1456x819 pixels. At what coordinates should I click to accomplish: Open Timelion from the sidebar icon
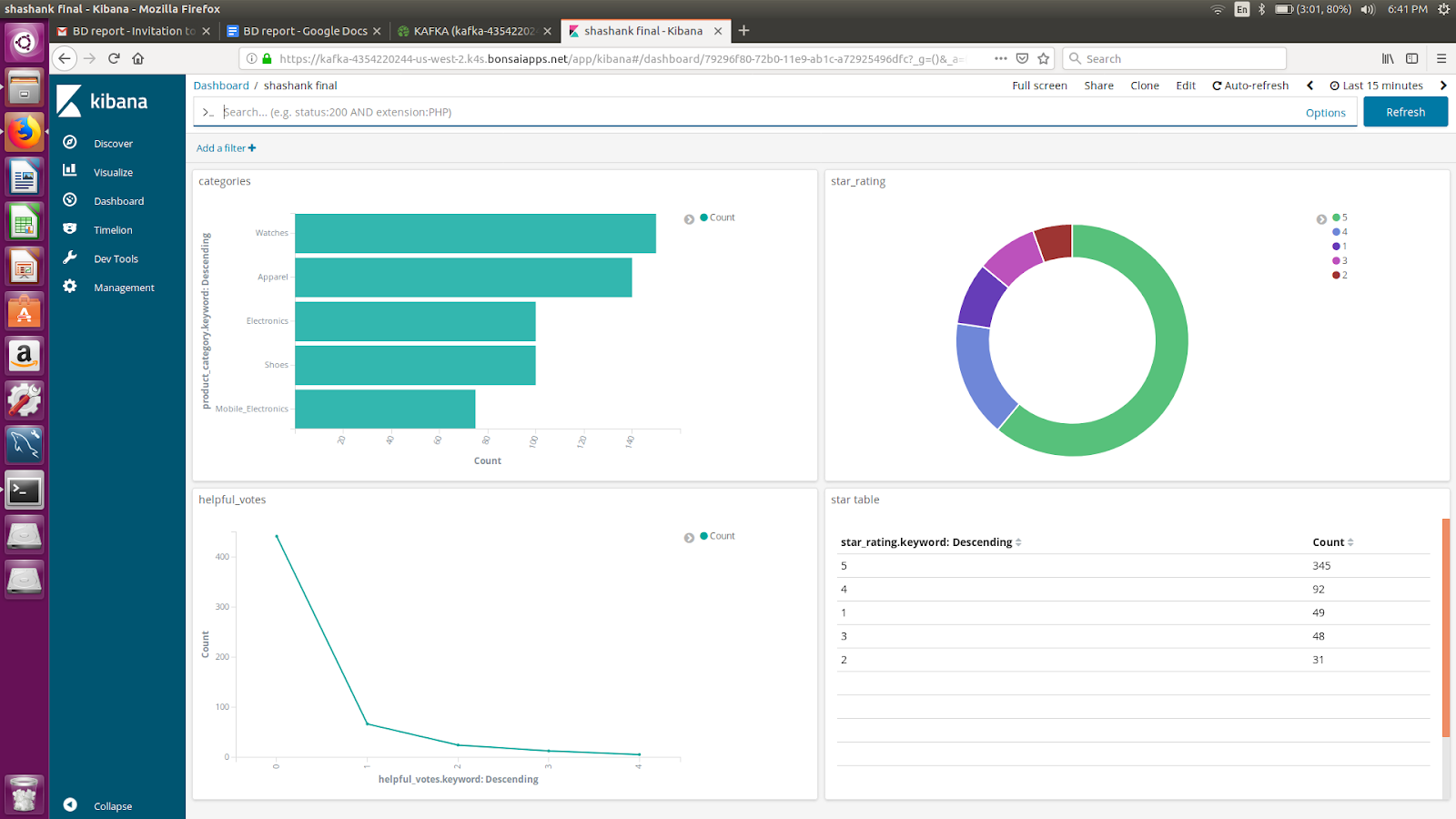pos(70,229)
